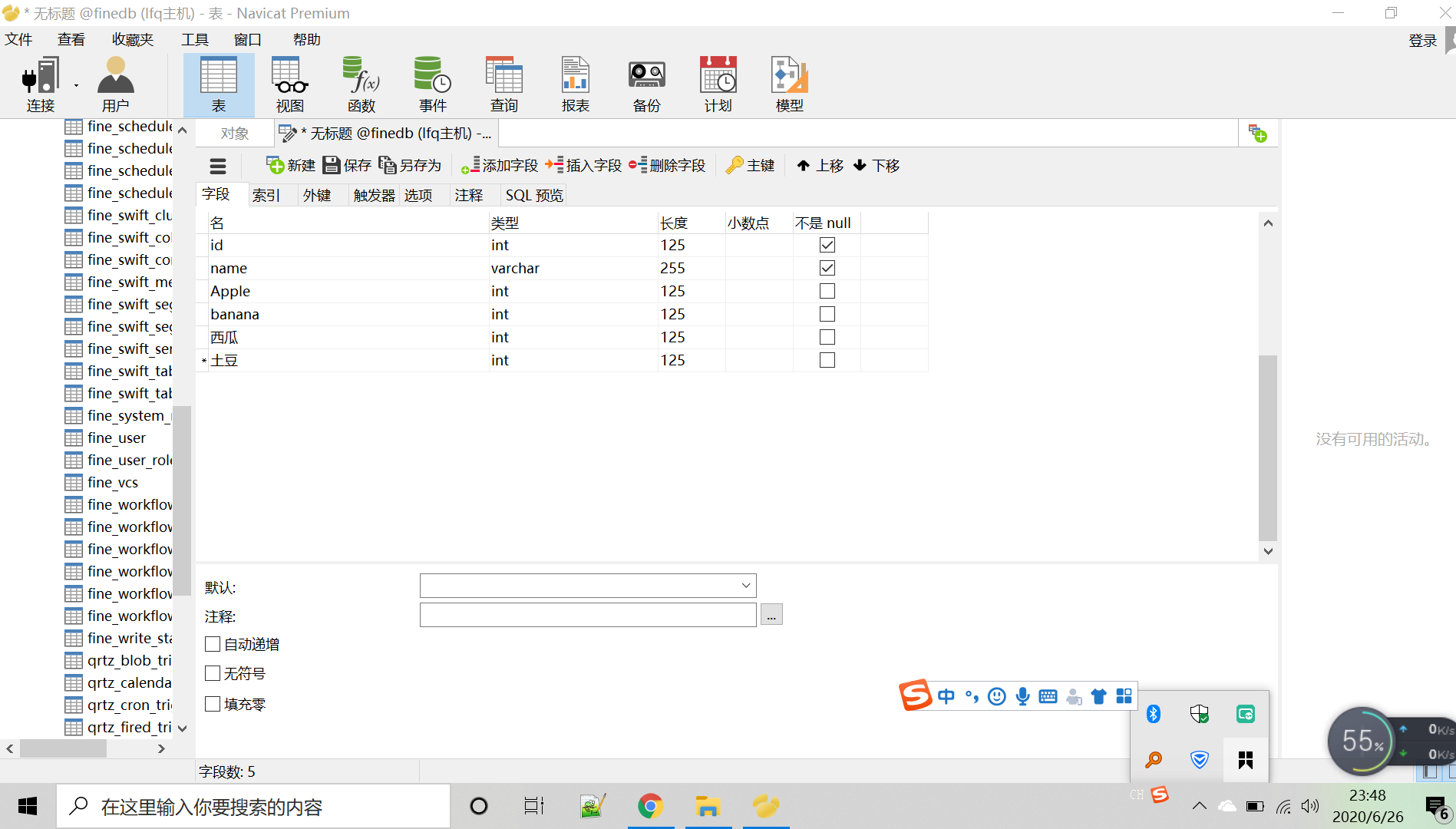Open the 工具 menu
Image resolution: width=1456 pixels, height=829 pixels.
(x=194, y=39)
